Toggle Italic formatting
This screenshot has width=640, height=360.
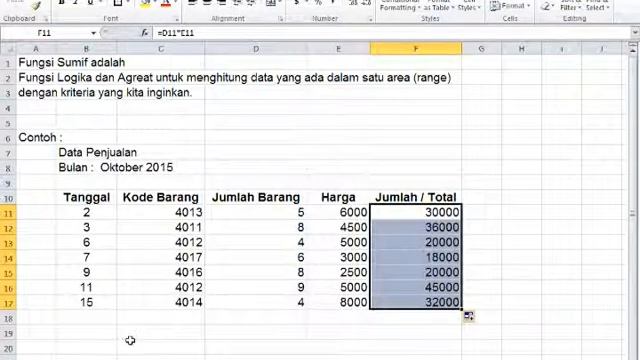pos(76,2)
